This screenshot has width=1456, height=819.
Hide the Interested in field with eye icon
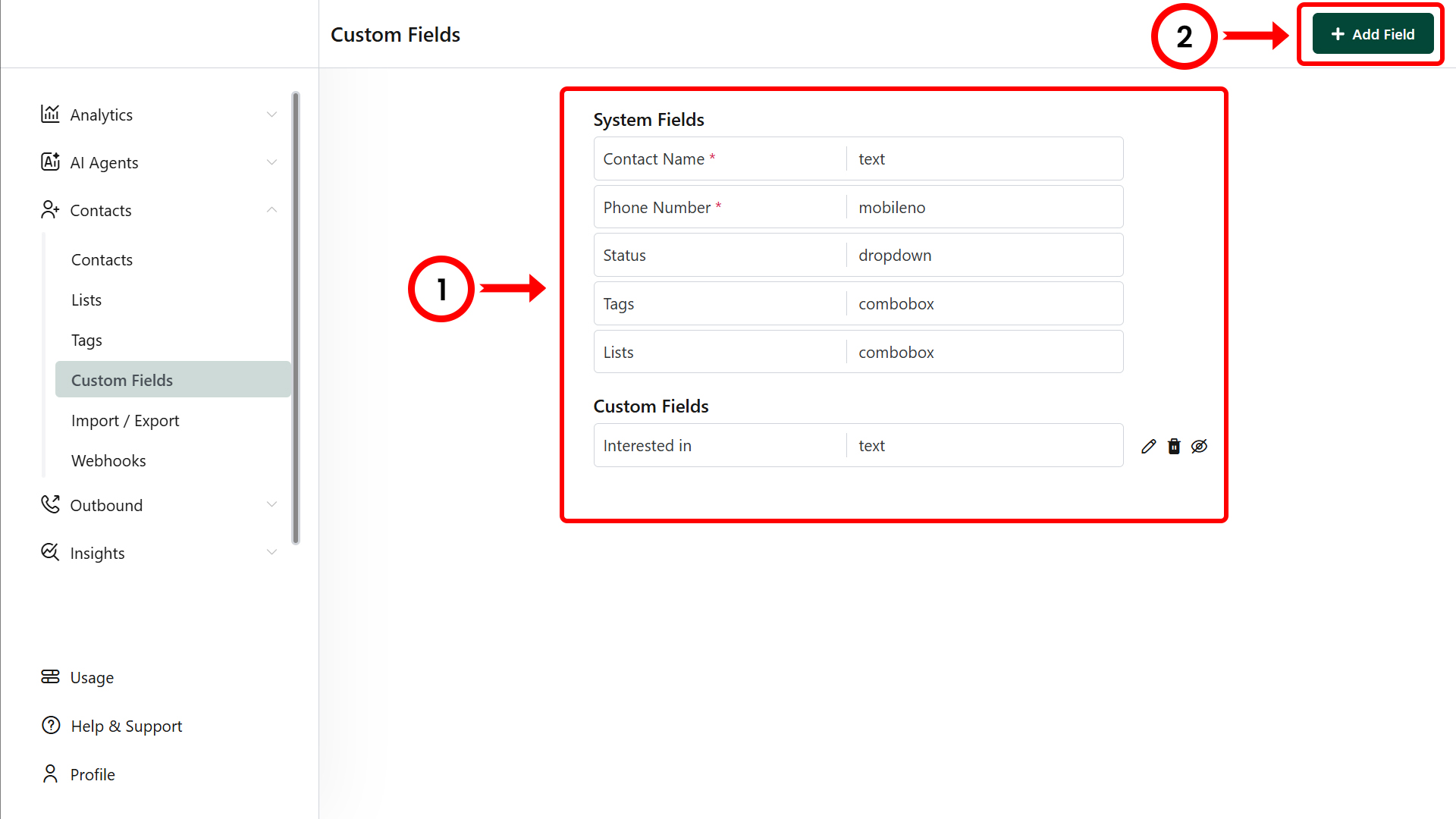click(x=1199, y=446)
